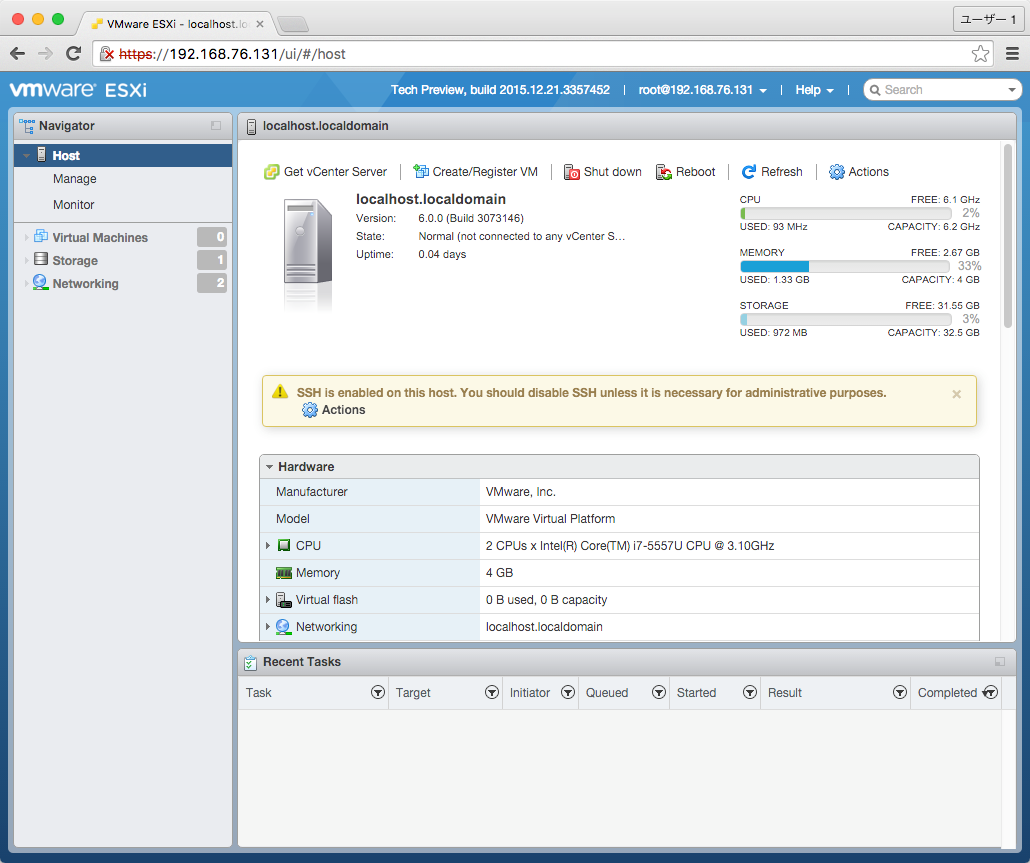Open the Actions gear in the toolbar
The width and height of the screenshot is (1030, 863).
point(837,171)
